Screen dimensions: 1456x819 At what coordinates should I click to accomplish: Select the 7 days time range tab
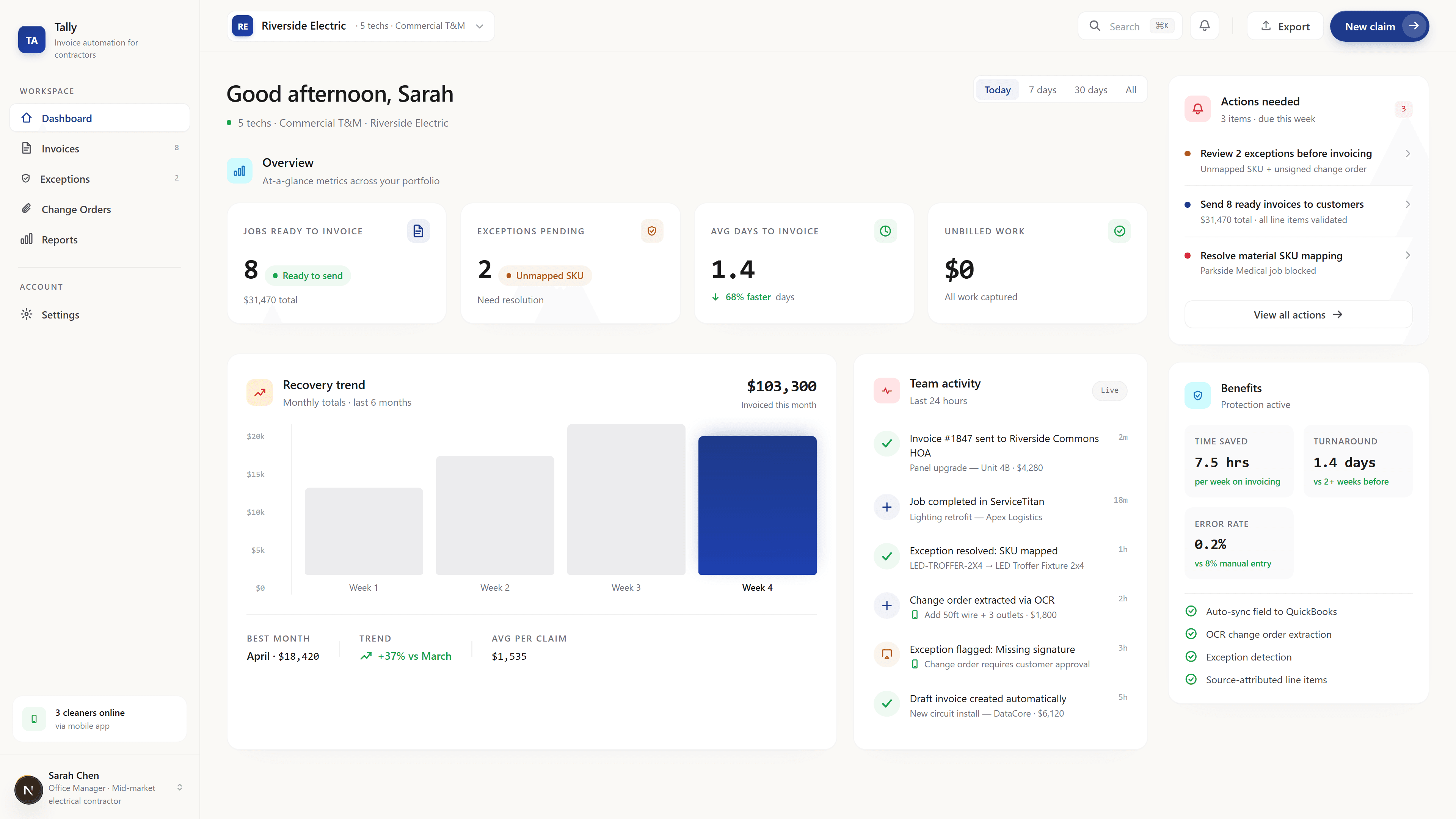[1042, 90]
